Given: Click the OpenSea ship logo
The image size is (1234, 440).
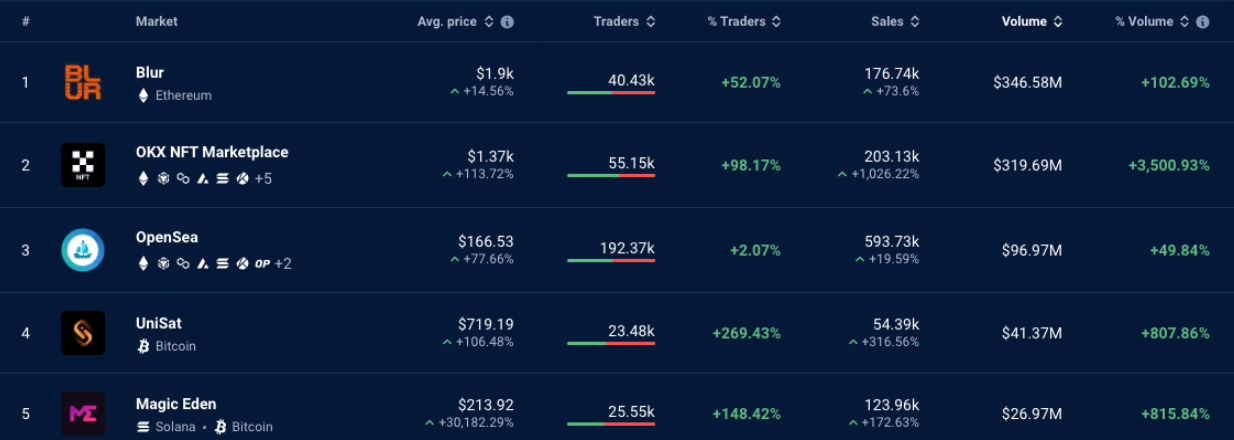Looking at the screenshot, I should 82,250.
